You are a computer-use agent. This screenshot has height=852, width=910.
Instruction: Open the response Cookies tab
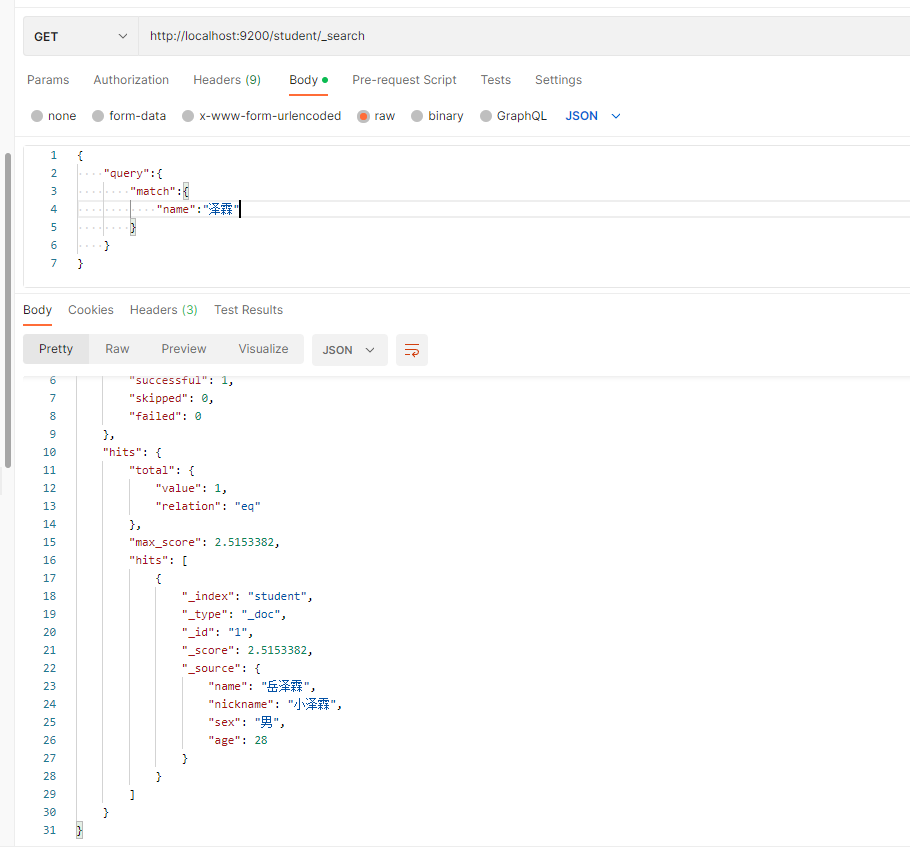click(91, 310)
